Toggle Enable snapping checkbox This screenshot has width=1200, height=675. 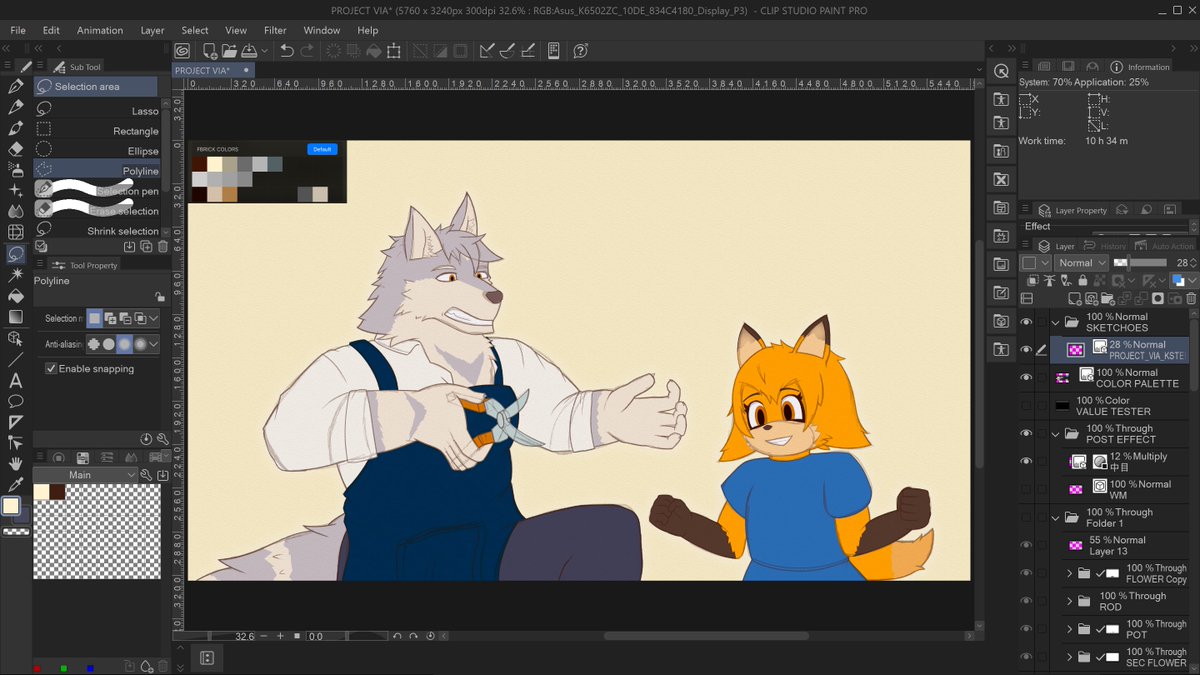(x=51, y=368)
